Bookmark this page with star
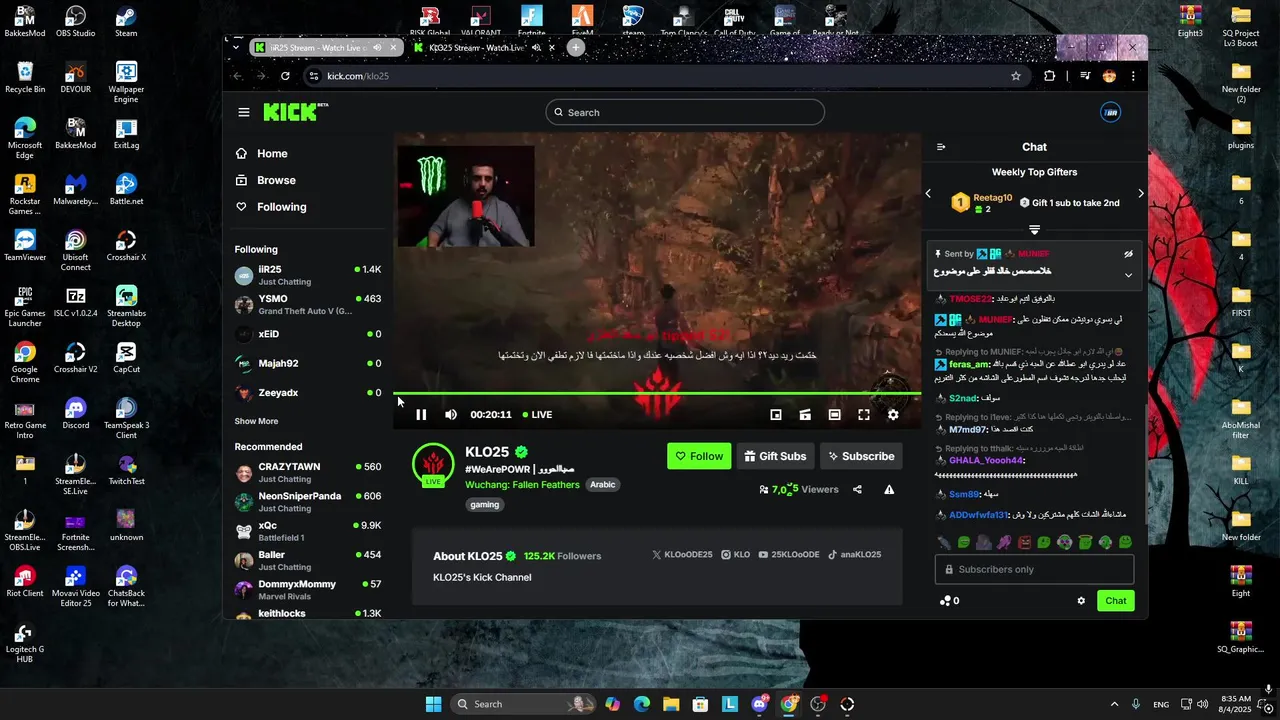Image resolution: width=1280 pixels, height=720 pixels. point(1016,76)
